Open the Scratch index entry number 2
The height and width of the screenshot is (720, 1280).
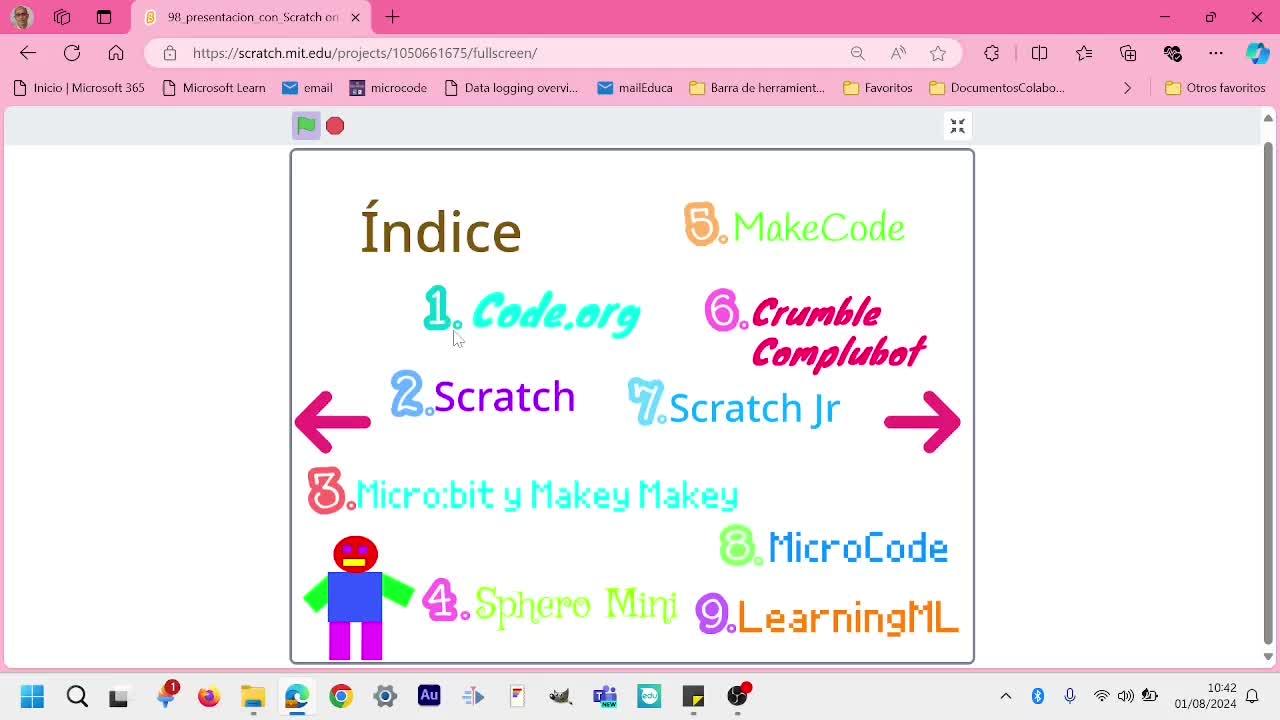[x=483, y=395]
